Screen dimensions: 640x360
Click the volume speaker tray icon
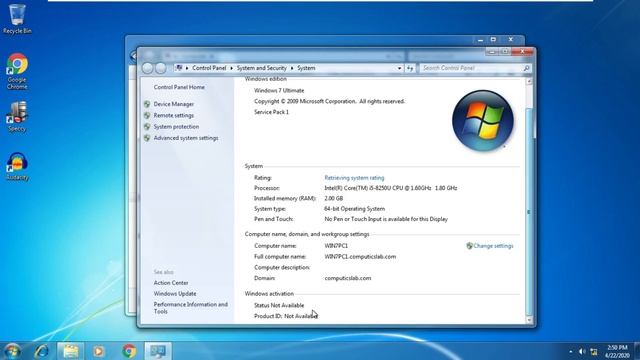click(582, 351)
